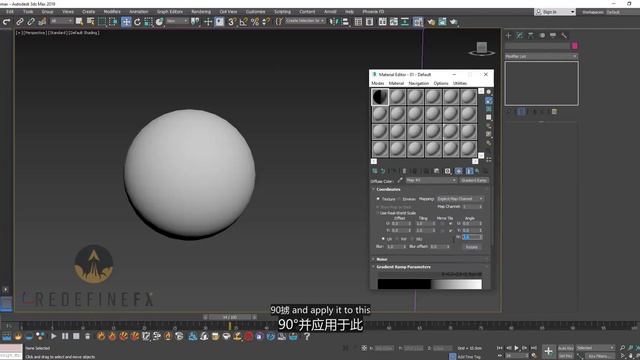This screenshot has width=640, height=360.
Task: Select the Texture radio button
Action: pyautogui.click(x=378, y=199)
